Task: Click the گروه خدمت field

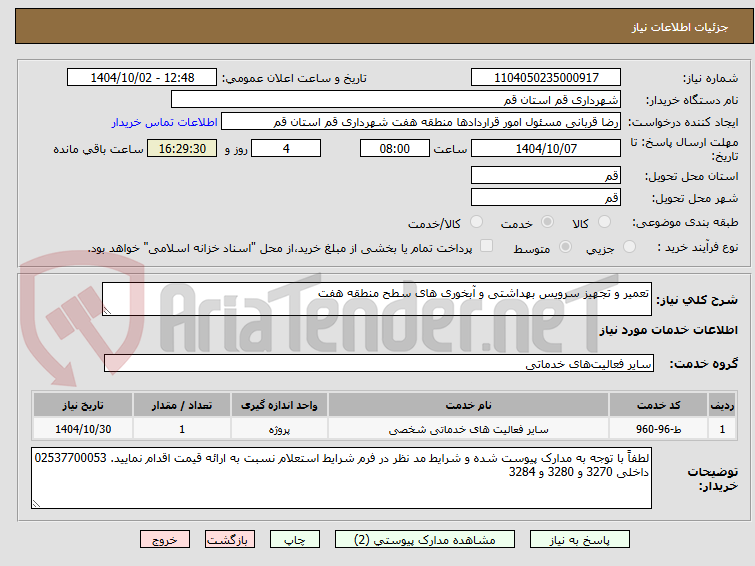Action: (x=379, y=363)
